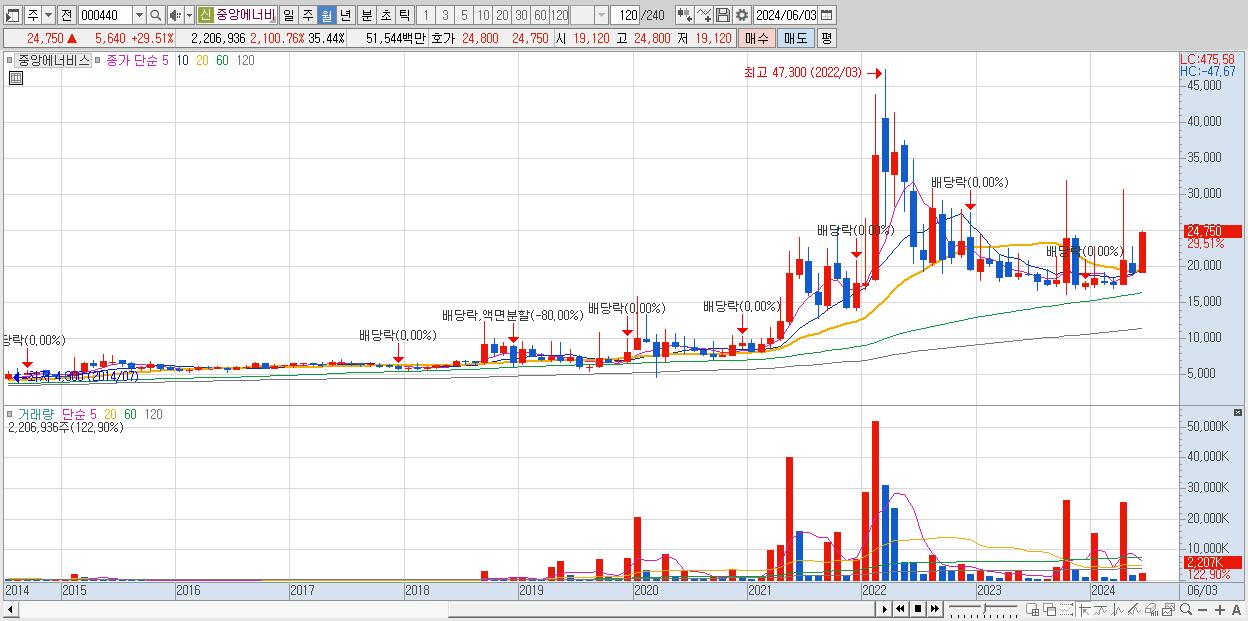Click the stacked chart windows icon
Screen dimensions: 1248x621
point(1168,609)
